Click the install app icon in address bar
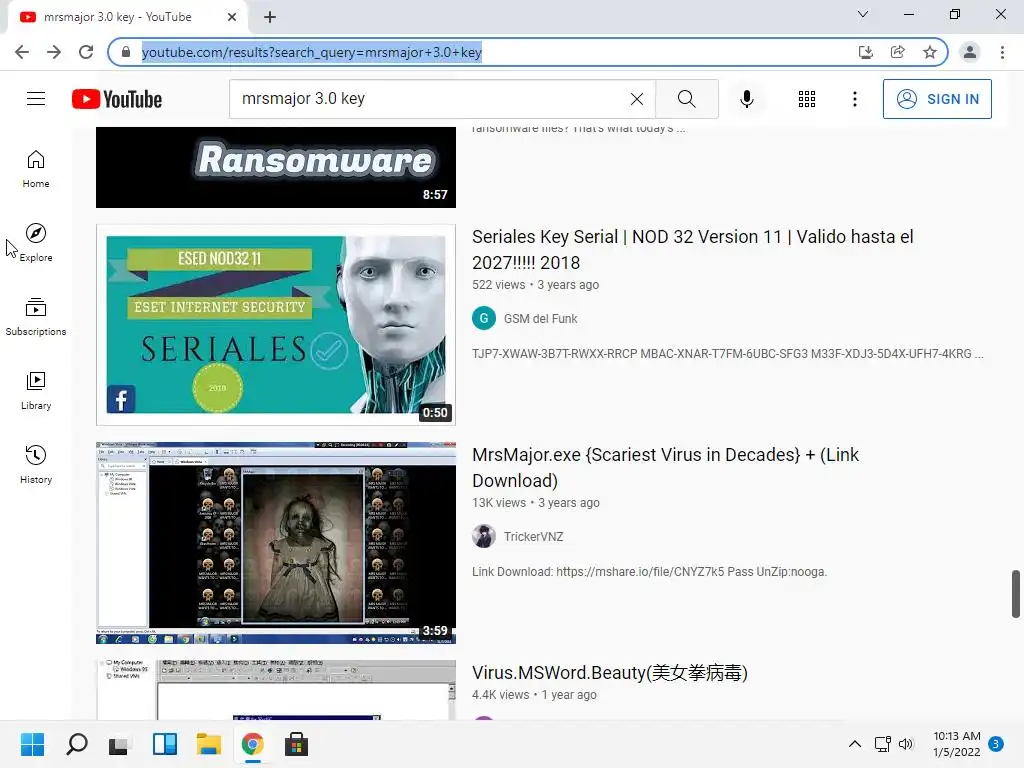 tap(865, 52)
